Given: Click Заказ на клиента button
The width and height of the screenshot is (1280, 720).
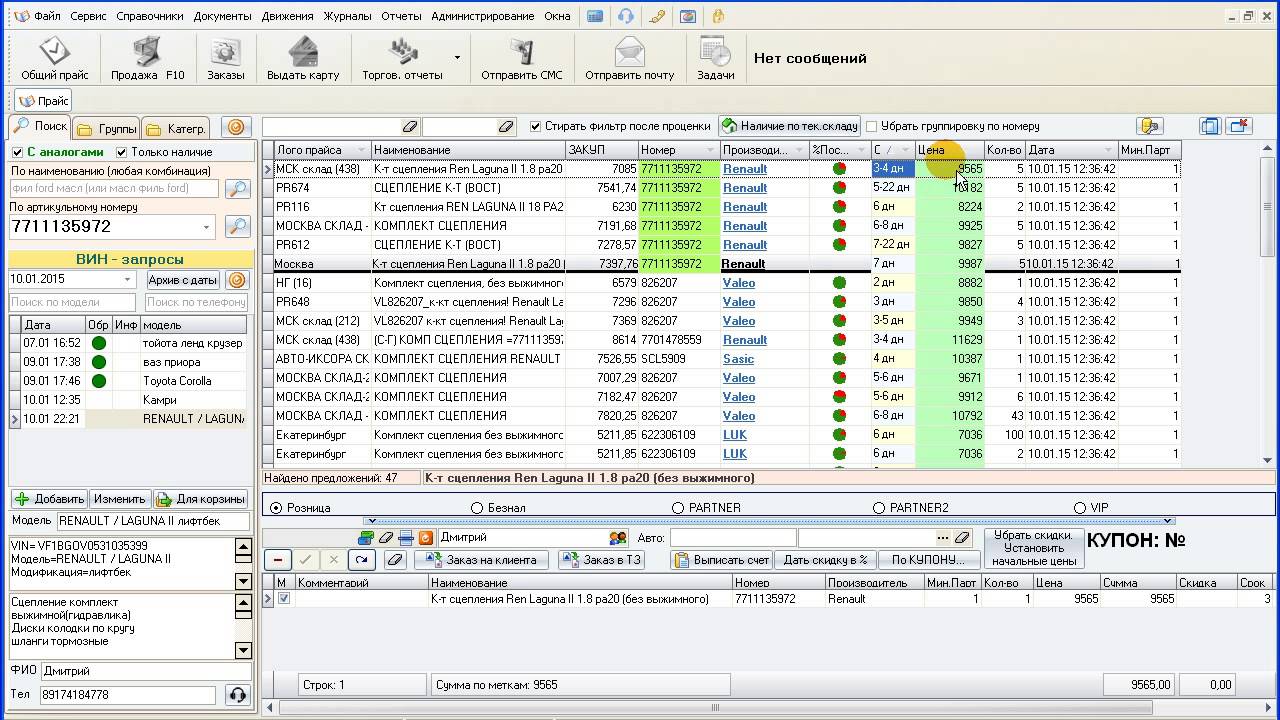Looking at the screenshot, I should (481, 560).
